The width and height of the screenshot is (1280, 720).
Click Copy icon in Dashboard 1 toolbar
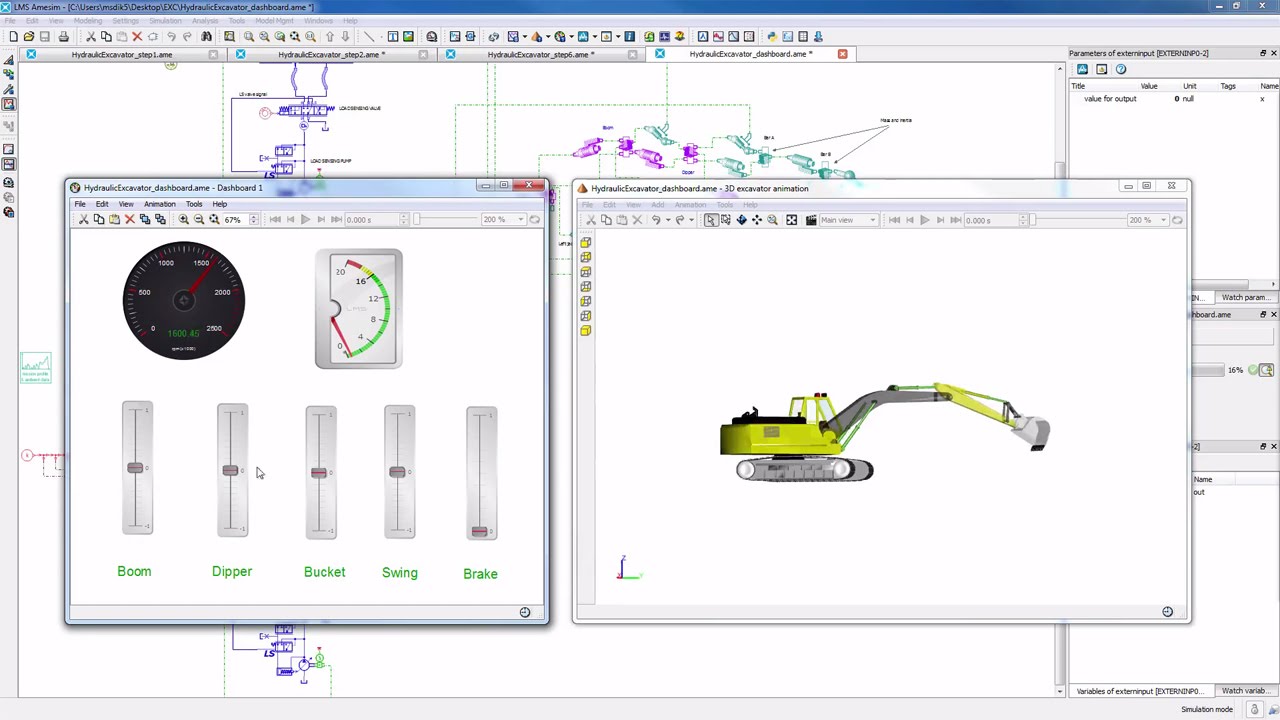point(99,220)
